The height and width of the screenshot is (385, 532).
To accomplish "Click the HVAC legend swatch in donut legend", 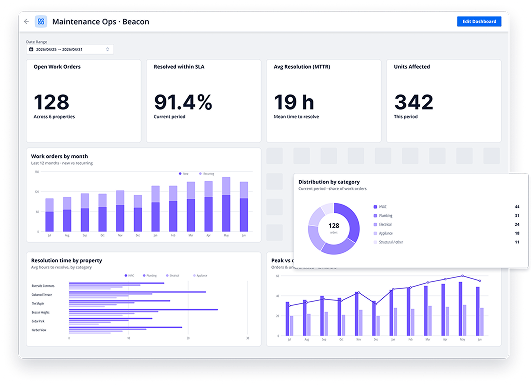I will point(375,207).
